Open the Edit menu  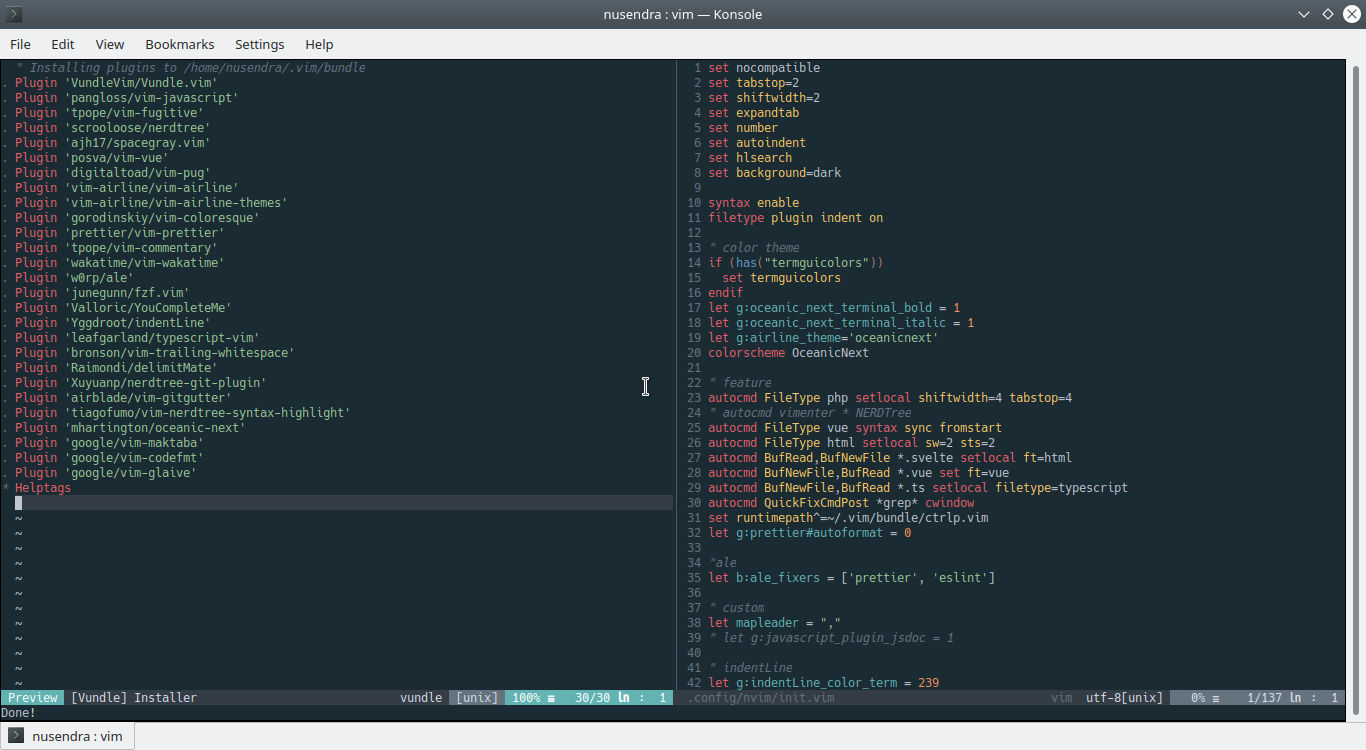(x=63, y=44)
